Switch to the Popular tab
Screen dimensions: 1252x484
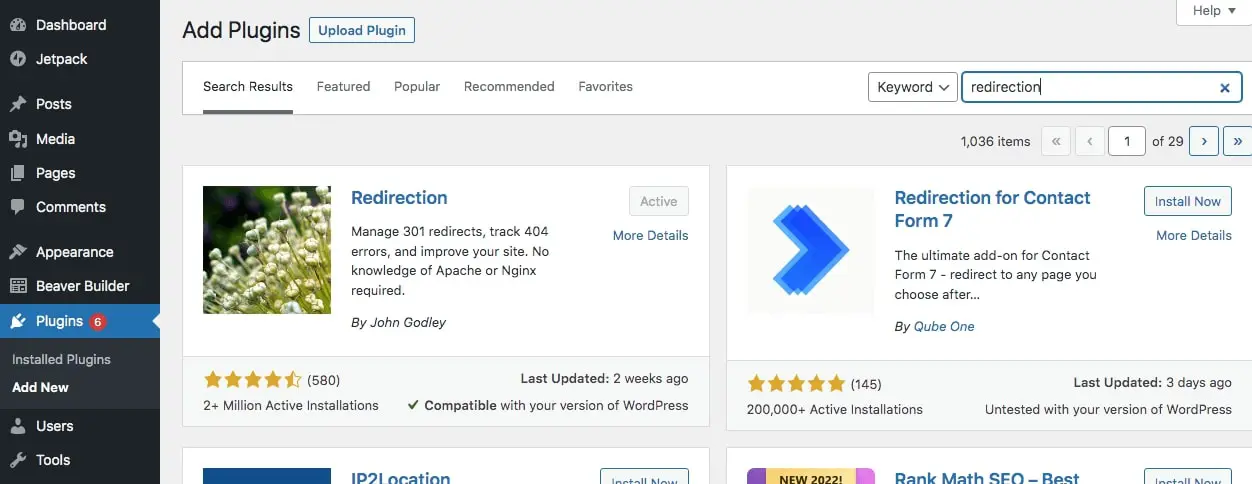coord(417,86)
